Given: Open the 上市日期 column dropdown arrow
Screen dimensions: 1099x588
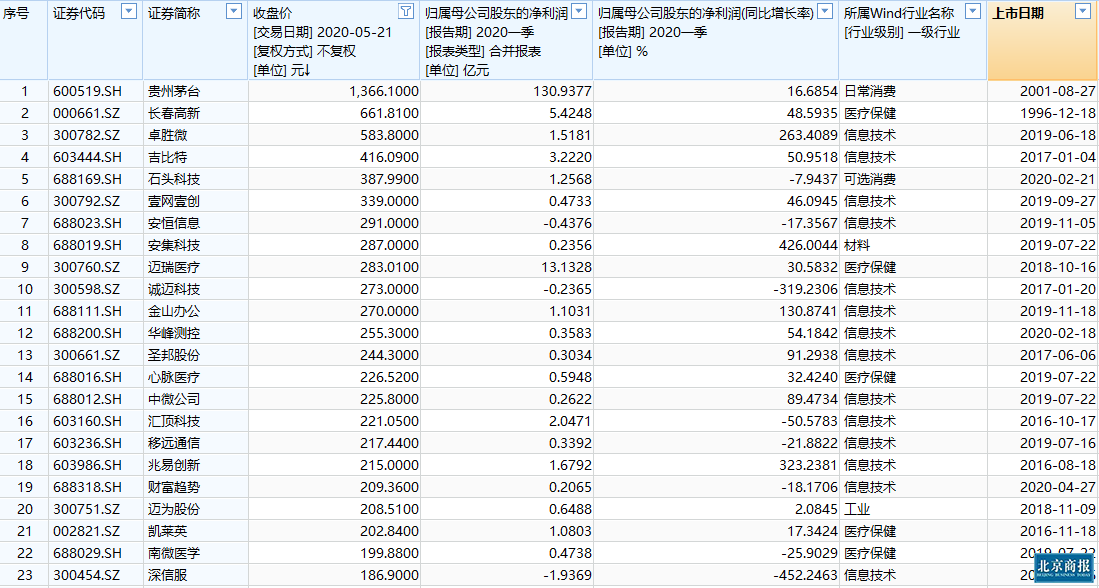Looking at the screenshot, I should pos(1081,11).
